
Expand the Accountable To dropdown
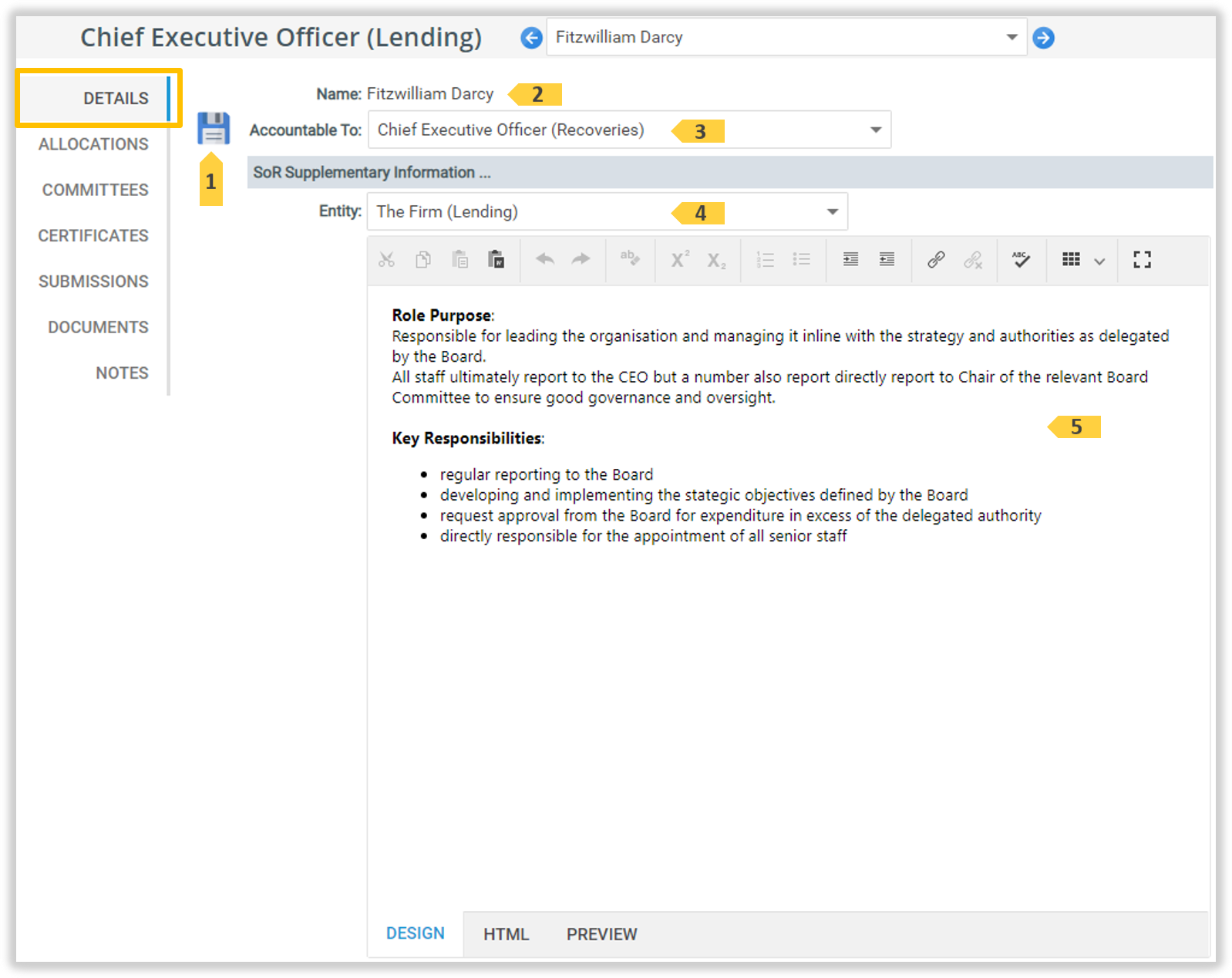[x=875, y=130]
